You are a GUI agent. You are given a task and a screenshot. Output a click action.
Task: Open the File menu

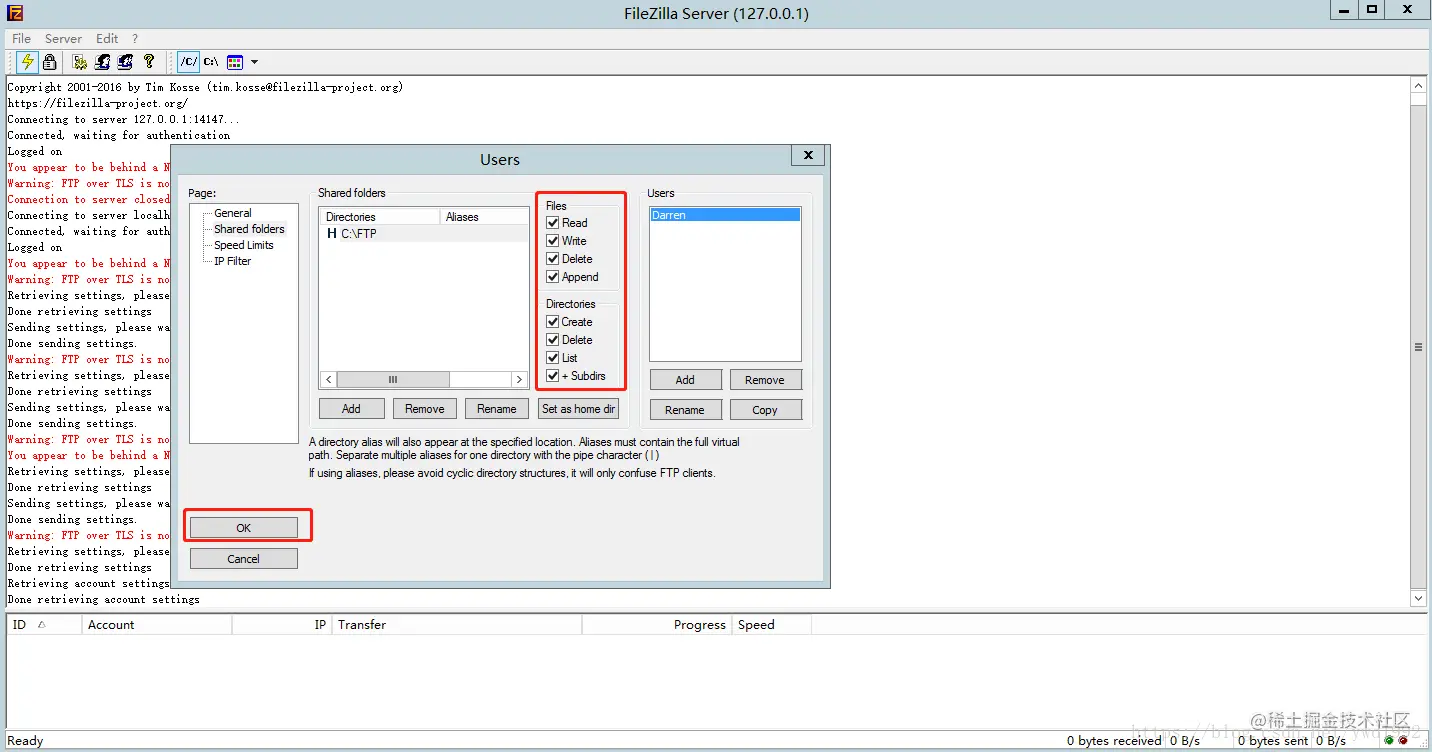[21, 38]
